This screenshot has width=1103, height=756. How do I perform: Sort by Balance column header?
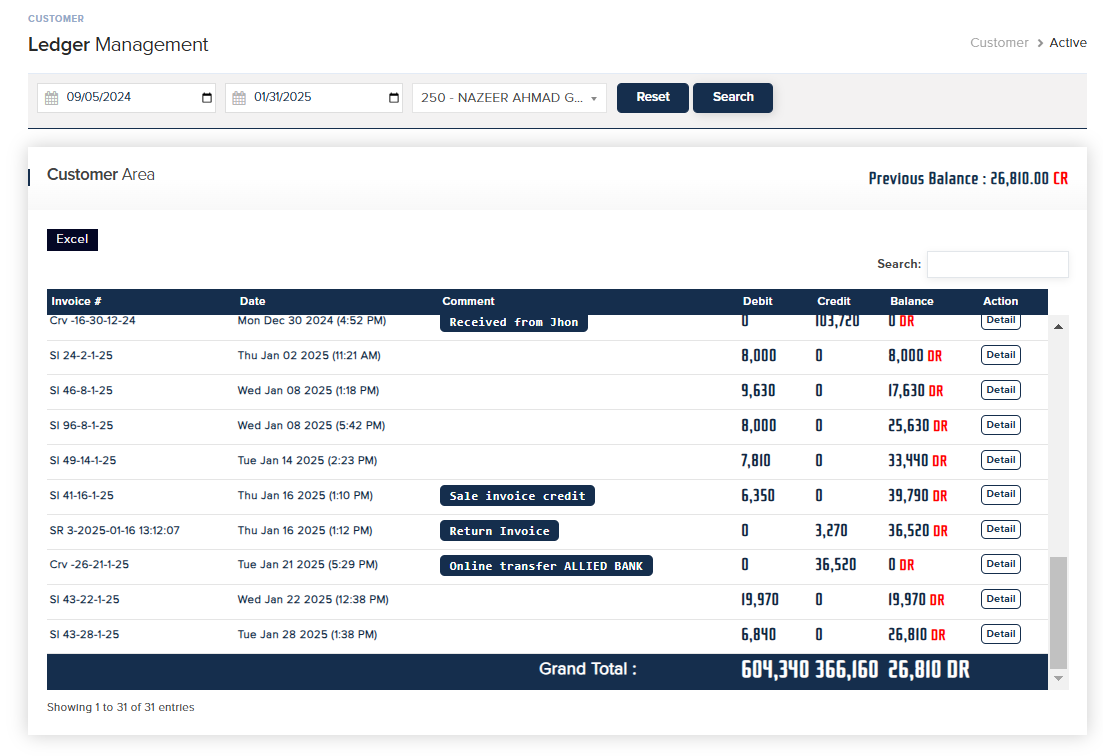pos(912,301)
